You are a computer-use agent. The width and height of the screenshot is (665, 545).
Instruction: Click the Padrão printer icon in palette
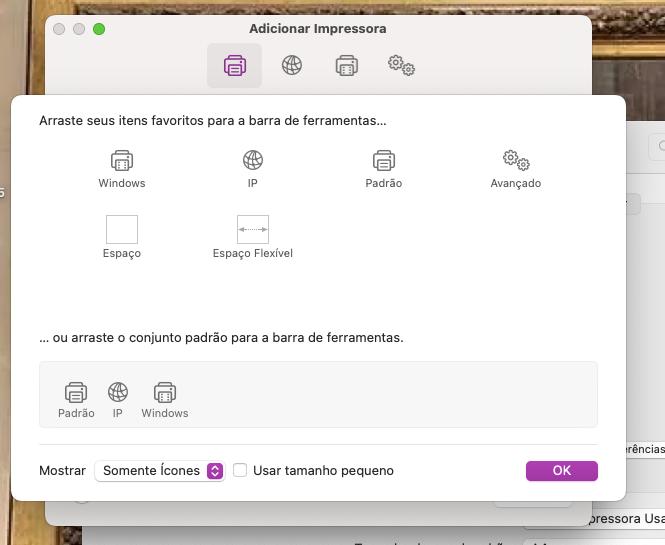pos(384,160)
